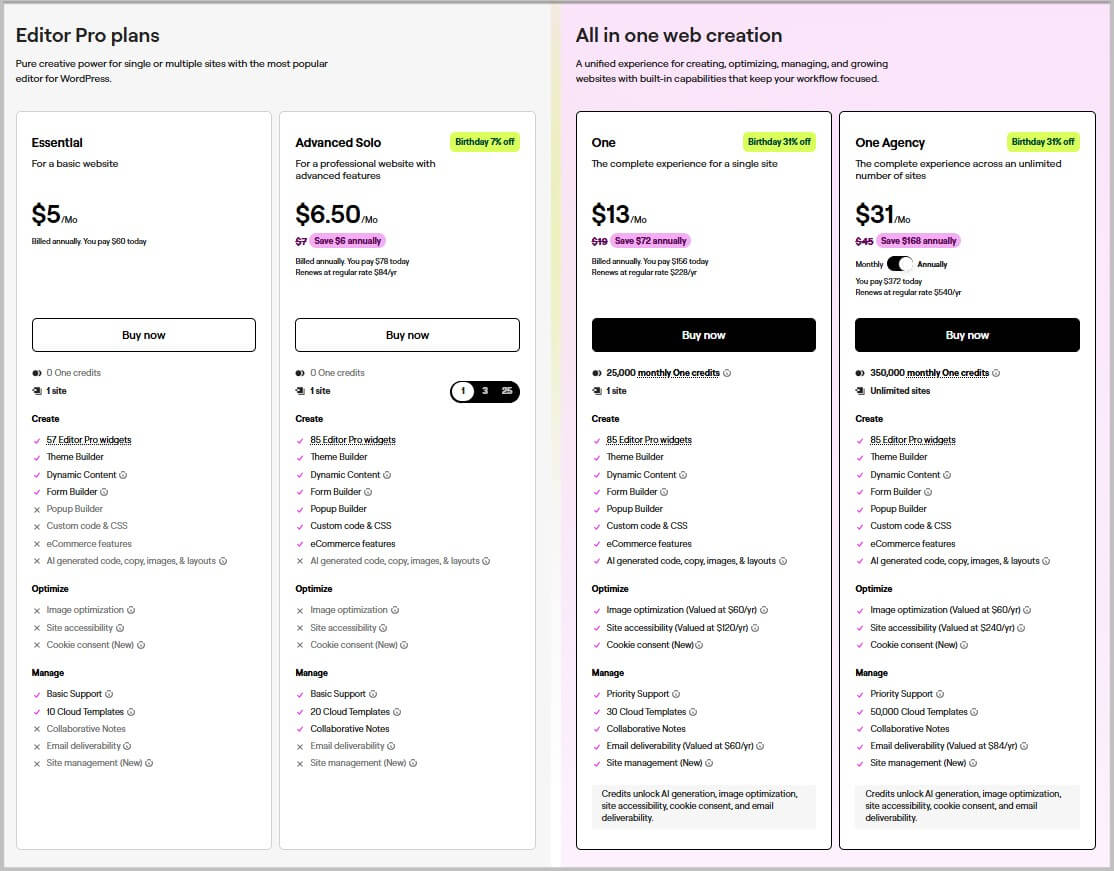Click Unlimited sites in One Agency

[x=899, y=391]
